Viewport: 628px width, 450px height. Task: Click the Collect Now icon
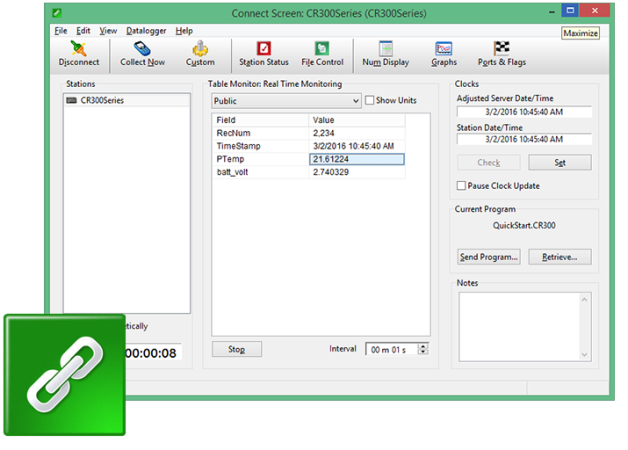[x=142, y=48]
